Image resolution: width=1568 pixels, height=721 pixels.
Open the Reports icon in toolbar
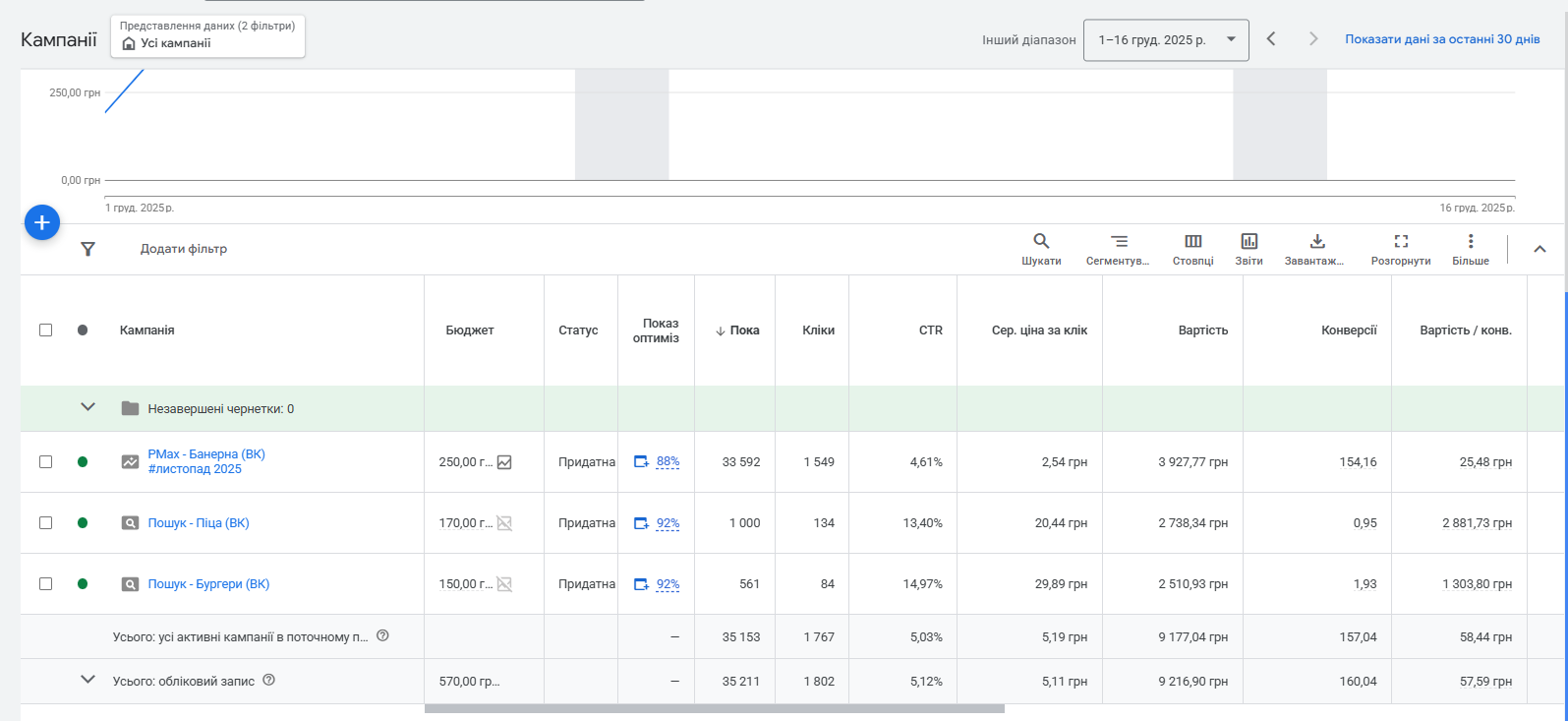point(1249,242)
